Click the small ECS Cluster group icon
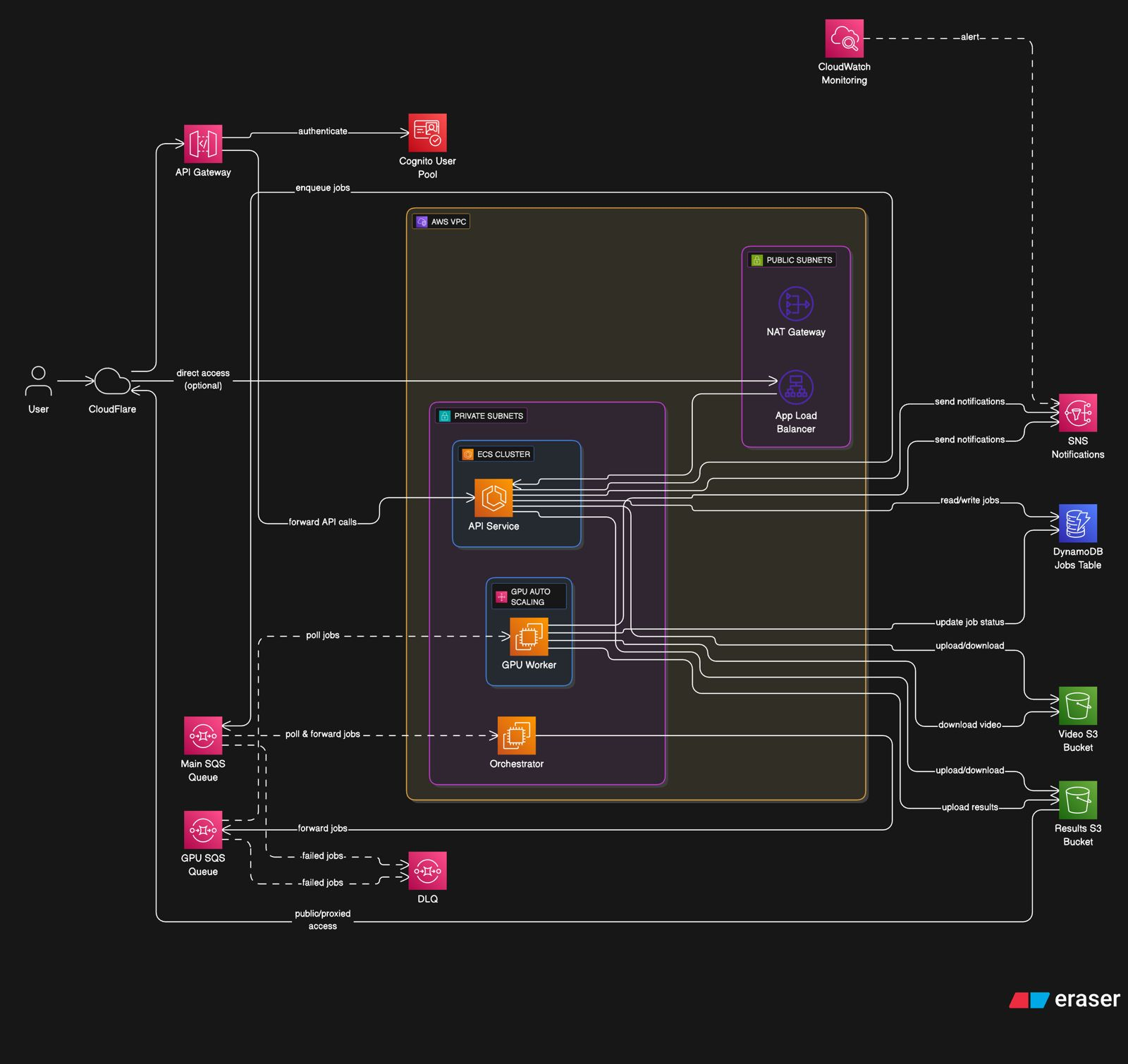This screenshot has height=1064, width=1128. point(468,454)
